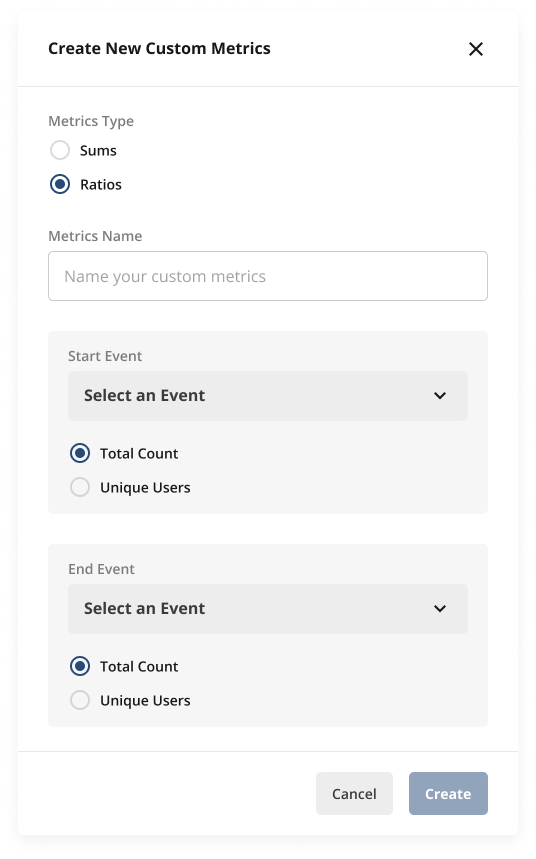Viewport: 536px width, 859px height.
Task: Click the 'Create New Custom Metrics' title
Action: click(159, 49)
